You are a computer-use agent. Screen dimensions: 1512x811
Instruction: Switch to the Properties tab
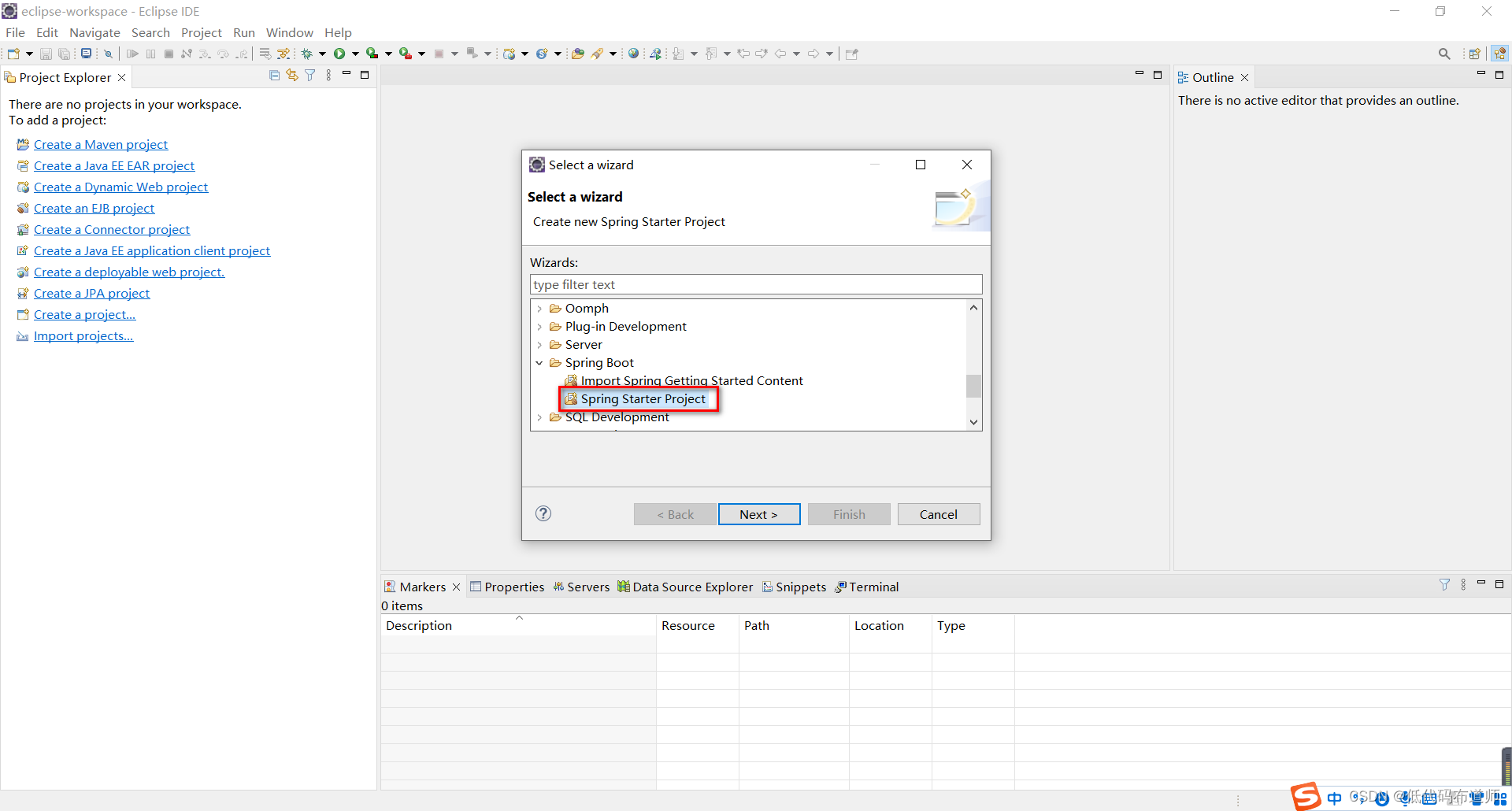coord(507,587)
